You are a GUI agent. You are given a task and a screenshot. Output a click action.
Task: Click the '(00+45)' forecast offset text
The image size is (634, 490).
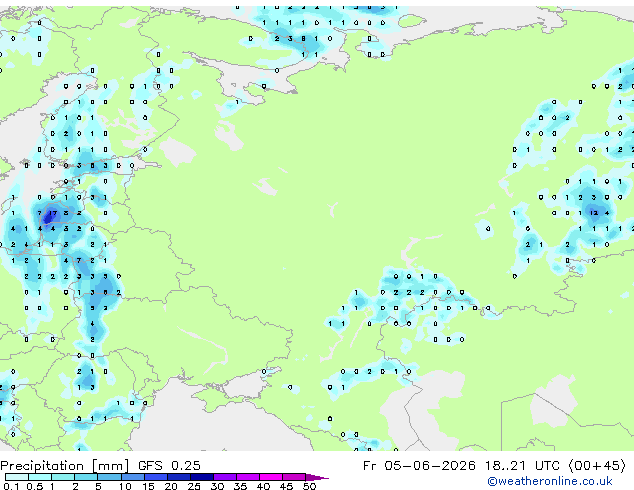(x=597, y=466)
